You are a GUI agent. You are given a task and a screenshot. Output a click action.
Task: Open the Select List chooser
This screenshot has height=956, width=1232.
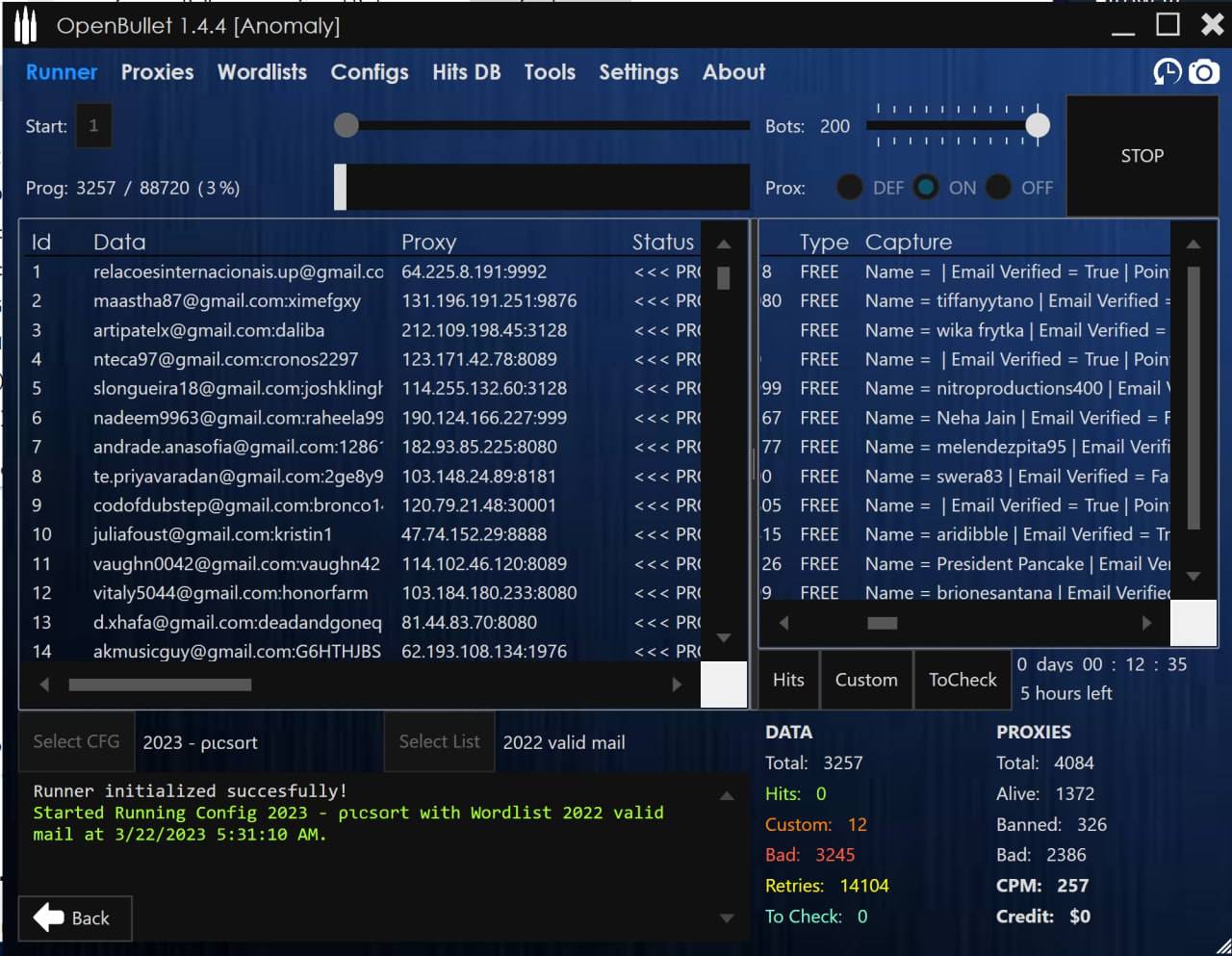[x=439, y=741]
